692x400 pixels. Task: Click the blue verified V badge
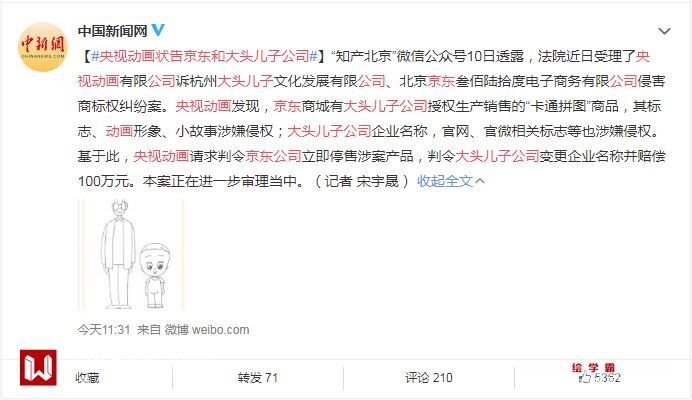pyautogui.click(x=158, y=30)
